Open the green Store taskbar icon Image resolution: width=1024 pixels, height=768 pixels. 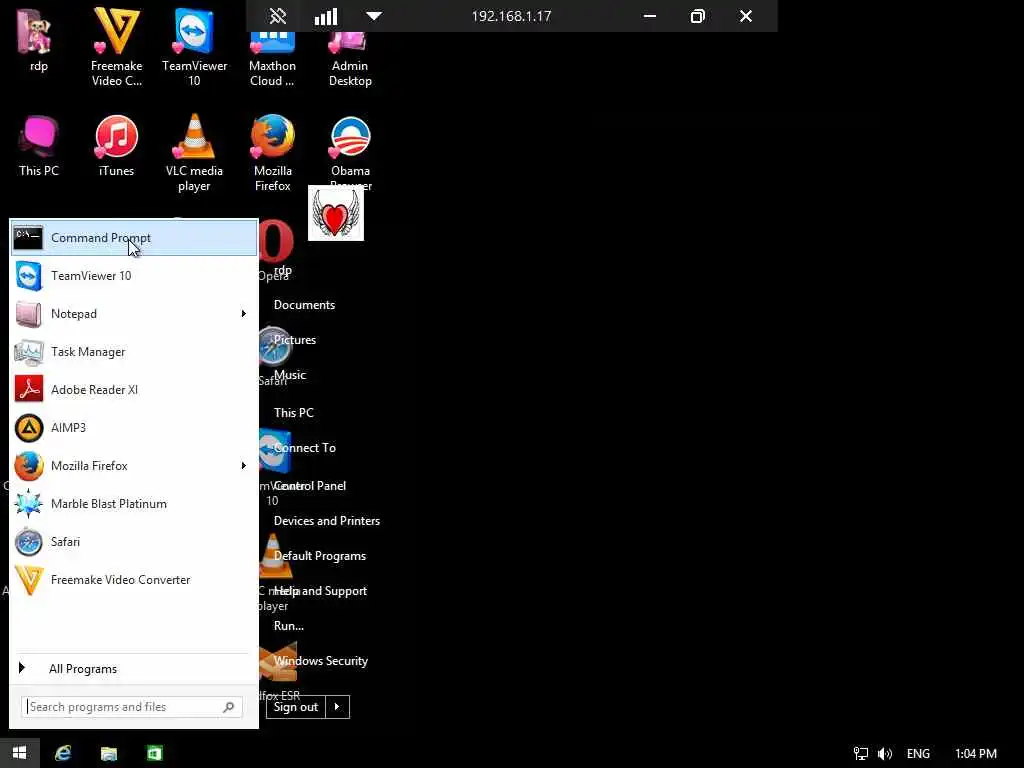click(154, 753)
